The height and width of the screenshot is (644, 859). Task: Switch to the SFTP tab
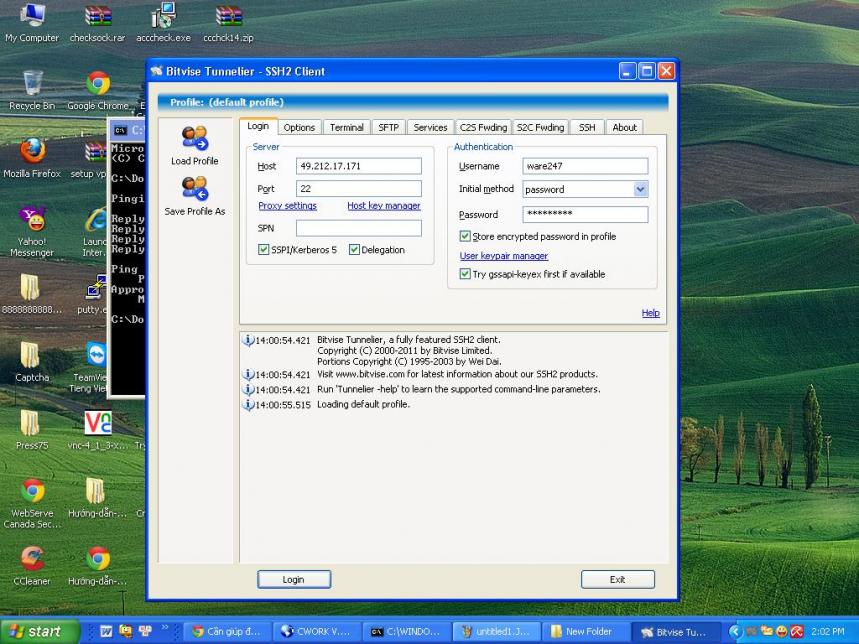coord(388,127)
